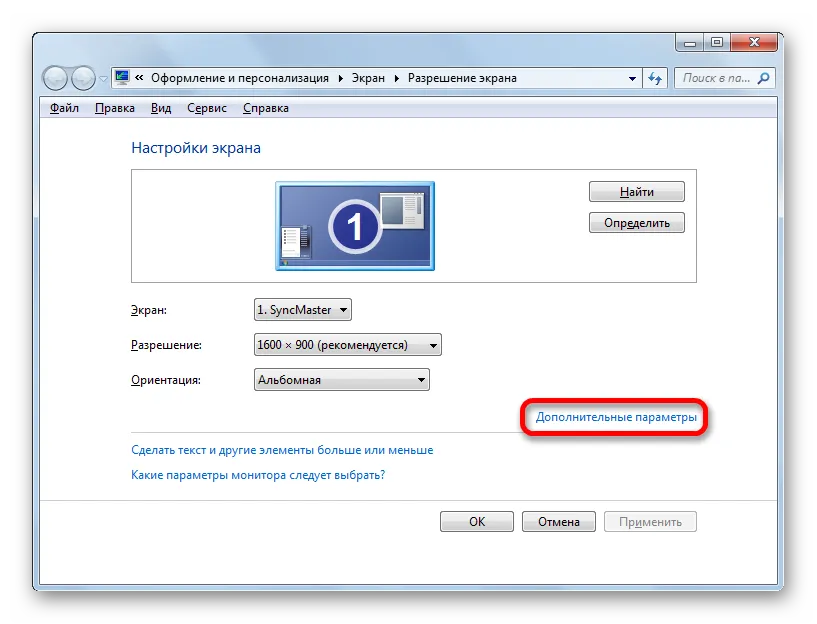This screenshot has height=624, width=817.
Task: Click the Отмена button
Action: (559, 521)
